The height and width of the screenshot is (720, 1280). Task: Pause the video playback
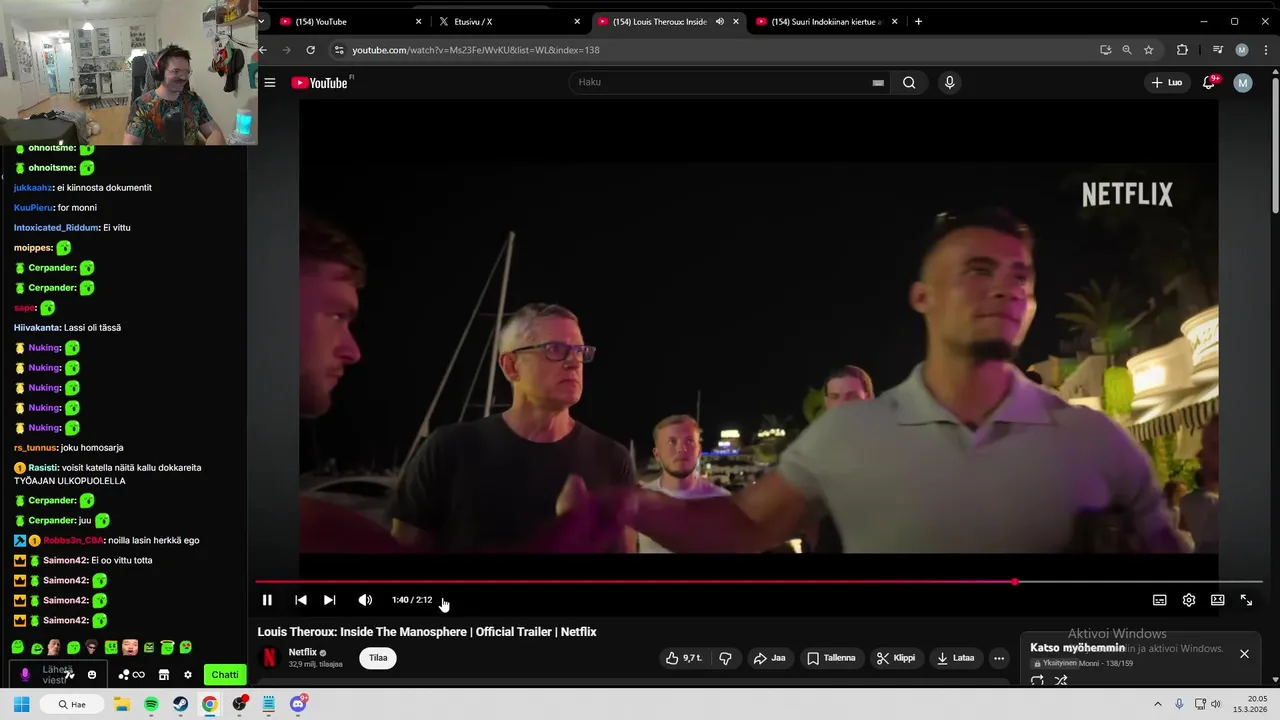click(267, 600)
